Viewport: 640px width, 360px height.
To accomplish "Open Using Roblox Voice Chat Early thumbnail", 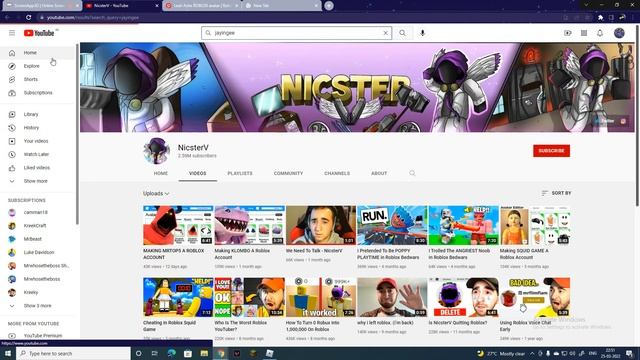I will (x=535, y=297).
